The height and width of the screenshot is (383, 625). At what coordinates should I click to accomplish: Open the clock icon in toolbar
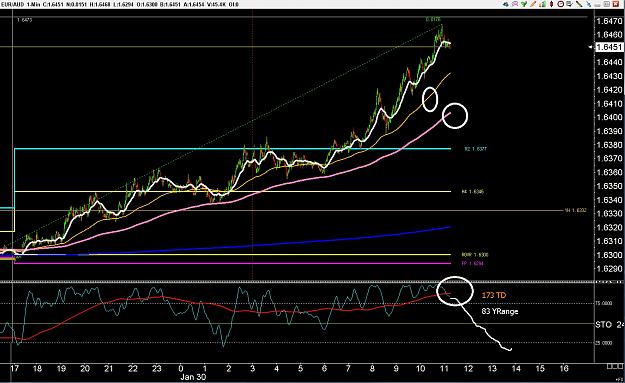point(560,4)
